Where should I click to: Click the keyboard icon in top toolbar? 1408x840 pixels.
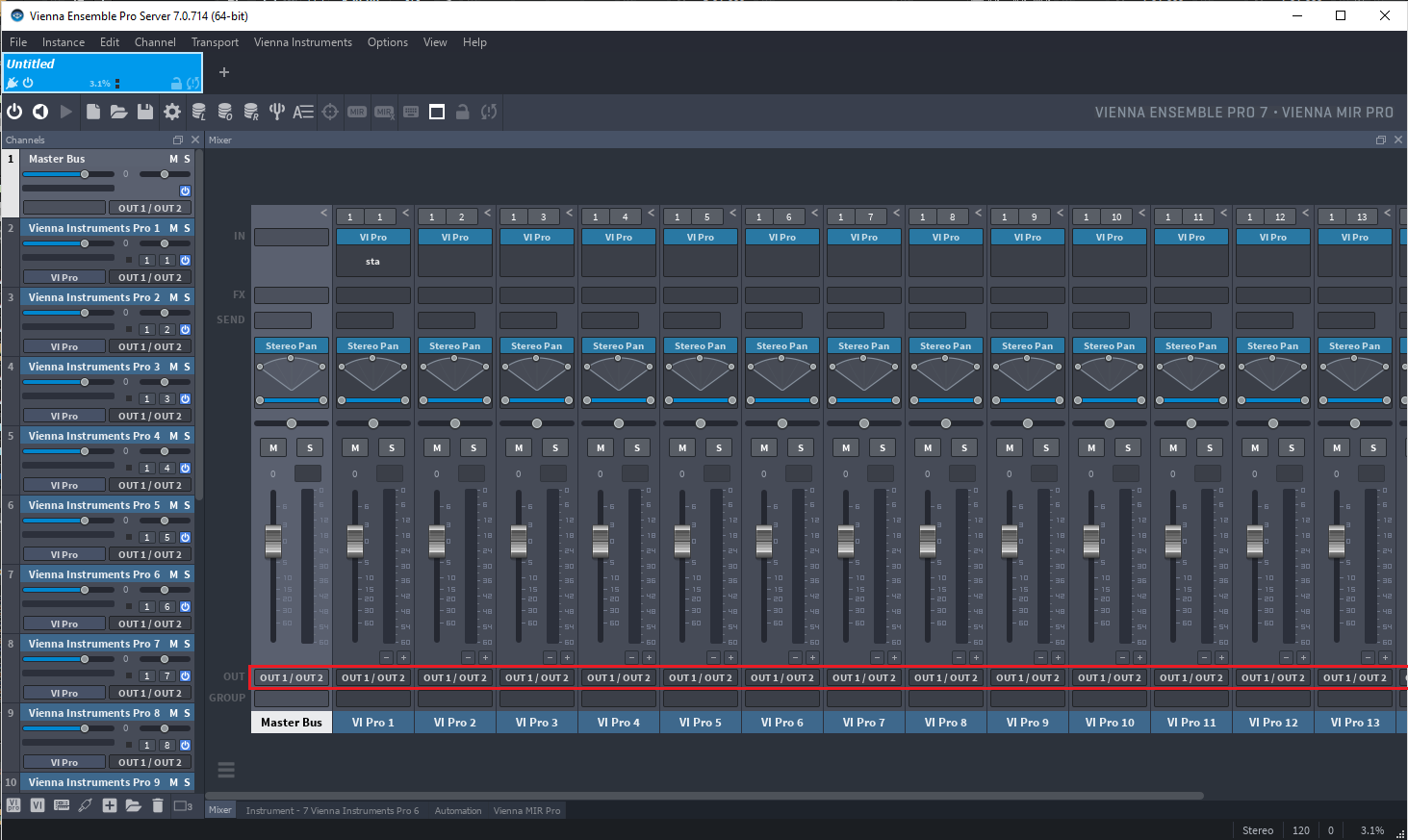click(x=411, y=112)
